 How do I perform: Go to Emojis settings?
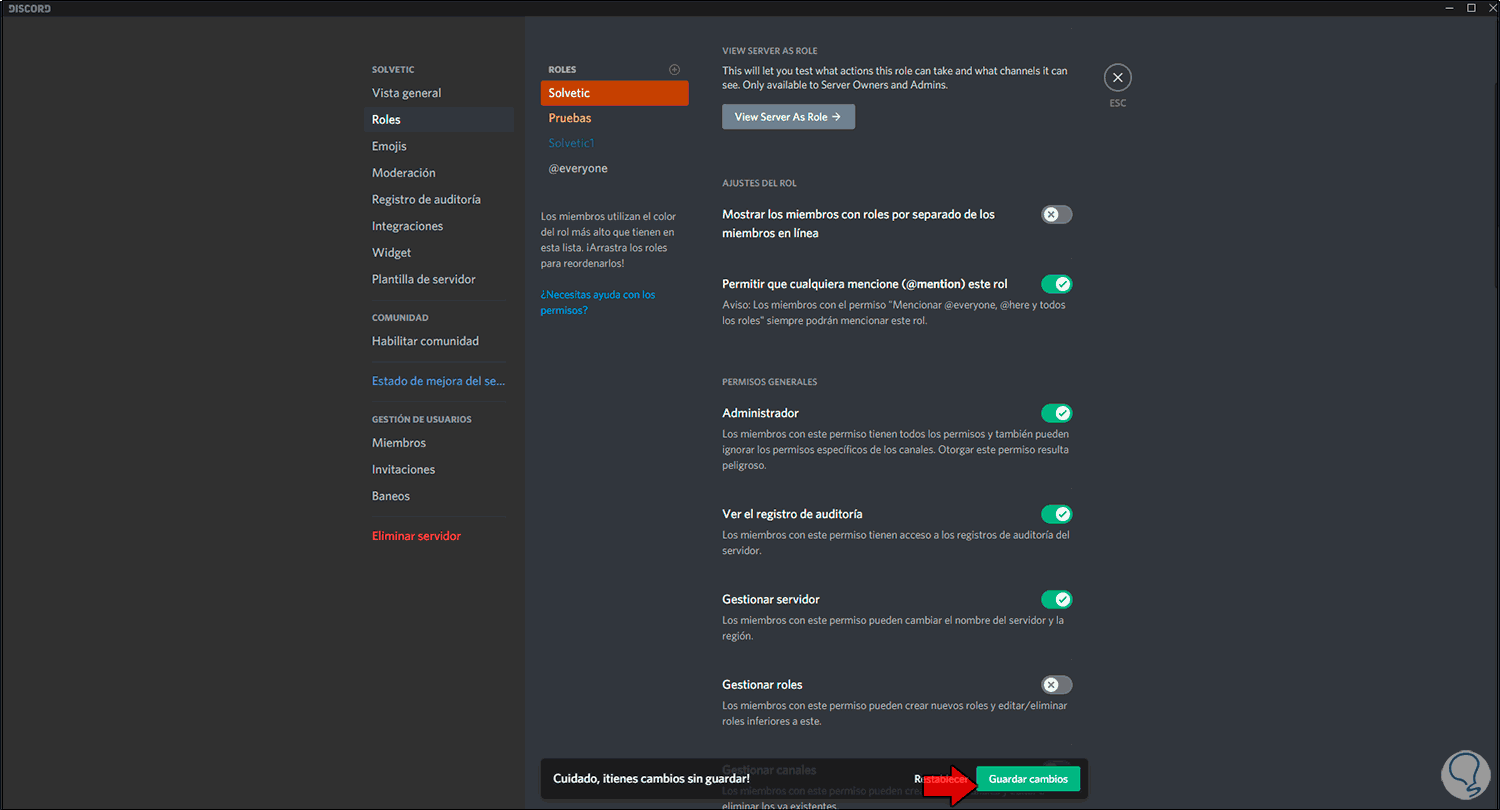coord(439,146)
